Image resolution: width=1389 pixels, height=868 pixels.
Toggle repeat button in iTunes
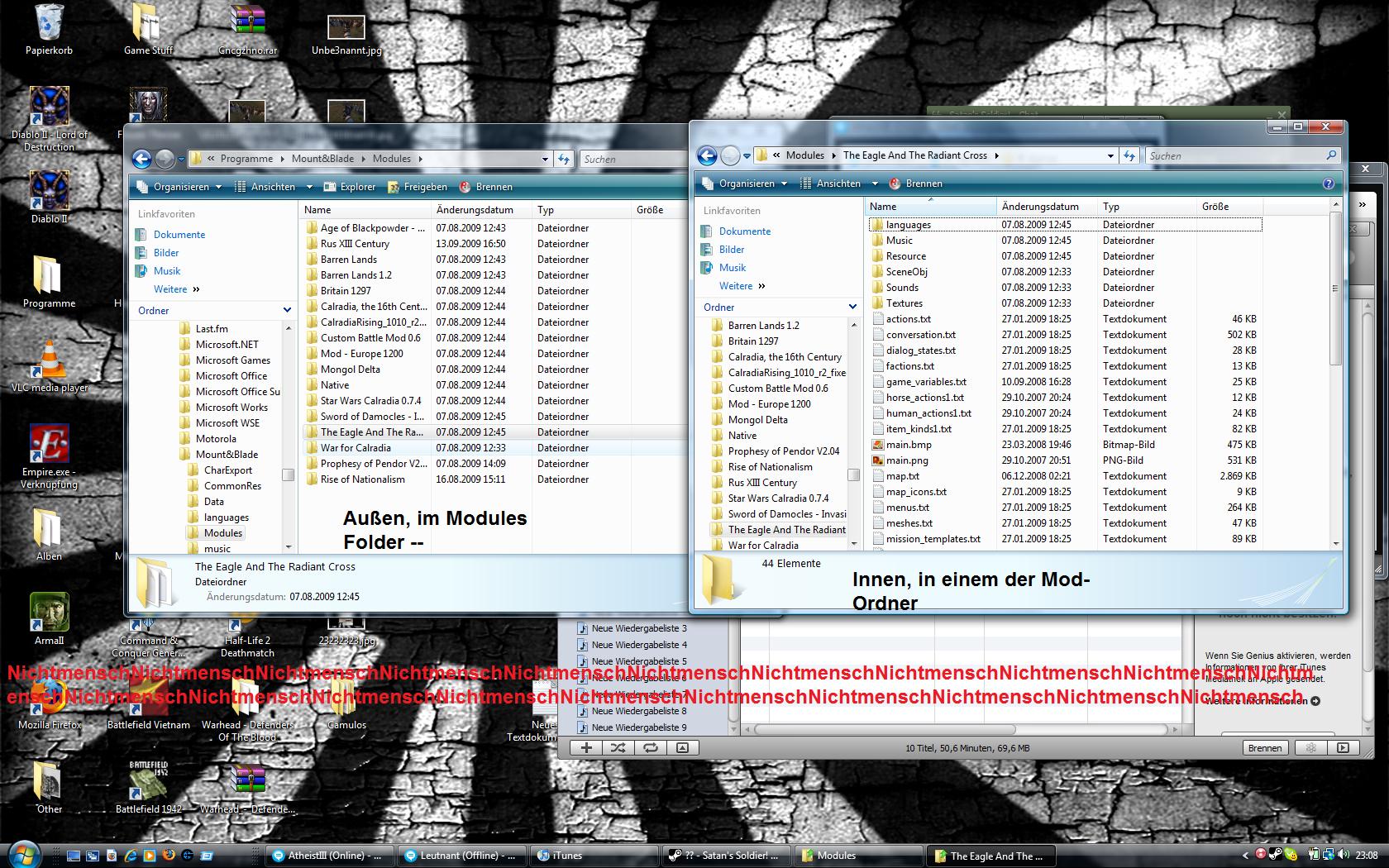point(651,747)
